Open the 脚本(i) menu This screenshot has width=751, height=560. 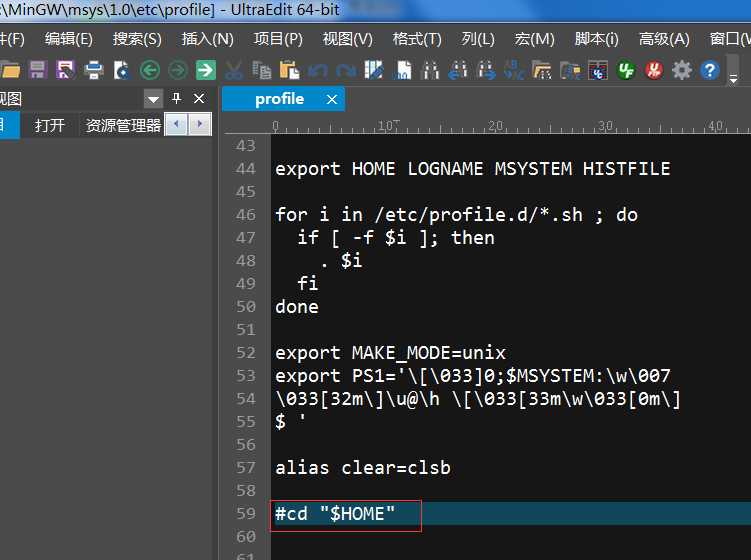(x=596, y=39)
